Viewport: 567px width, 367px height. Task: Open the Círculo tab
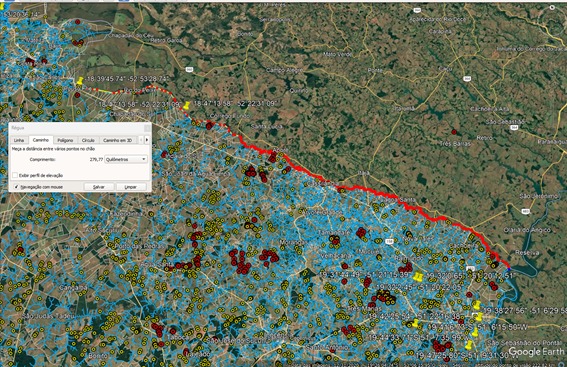tap(88, 140)
